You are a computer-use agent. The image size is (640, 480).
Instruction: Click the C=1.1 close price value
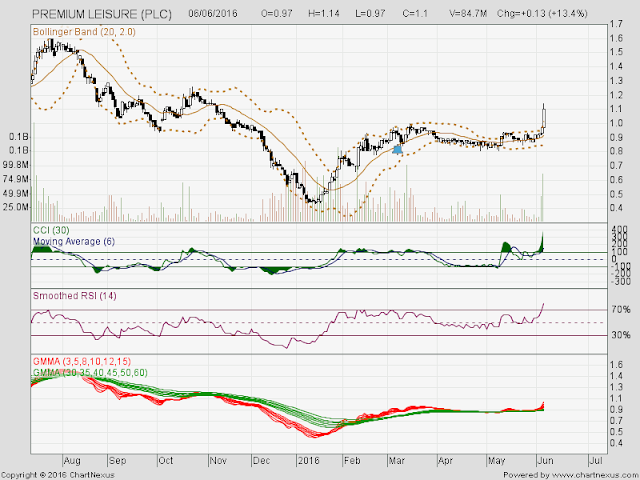click(415, 13)
